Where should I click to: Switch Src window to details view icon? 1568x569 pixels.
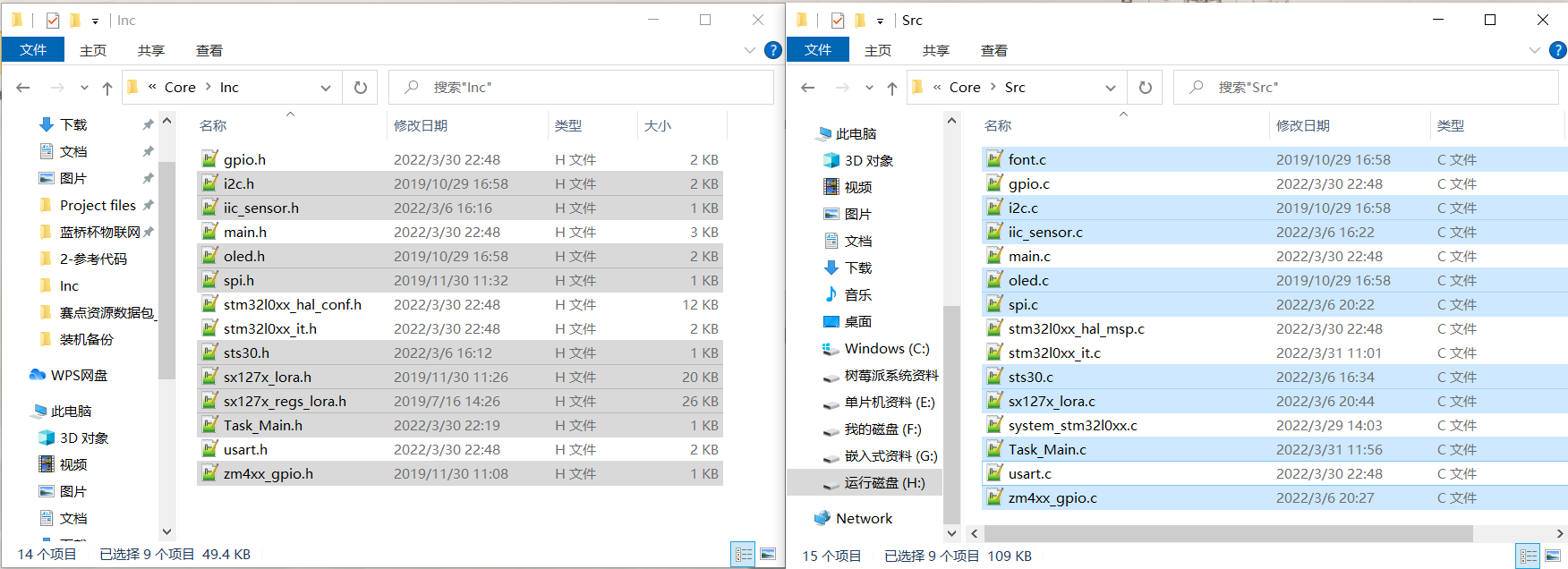click(1529, 556)
